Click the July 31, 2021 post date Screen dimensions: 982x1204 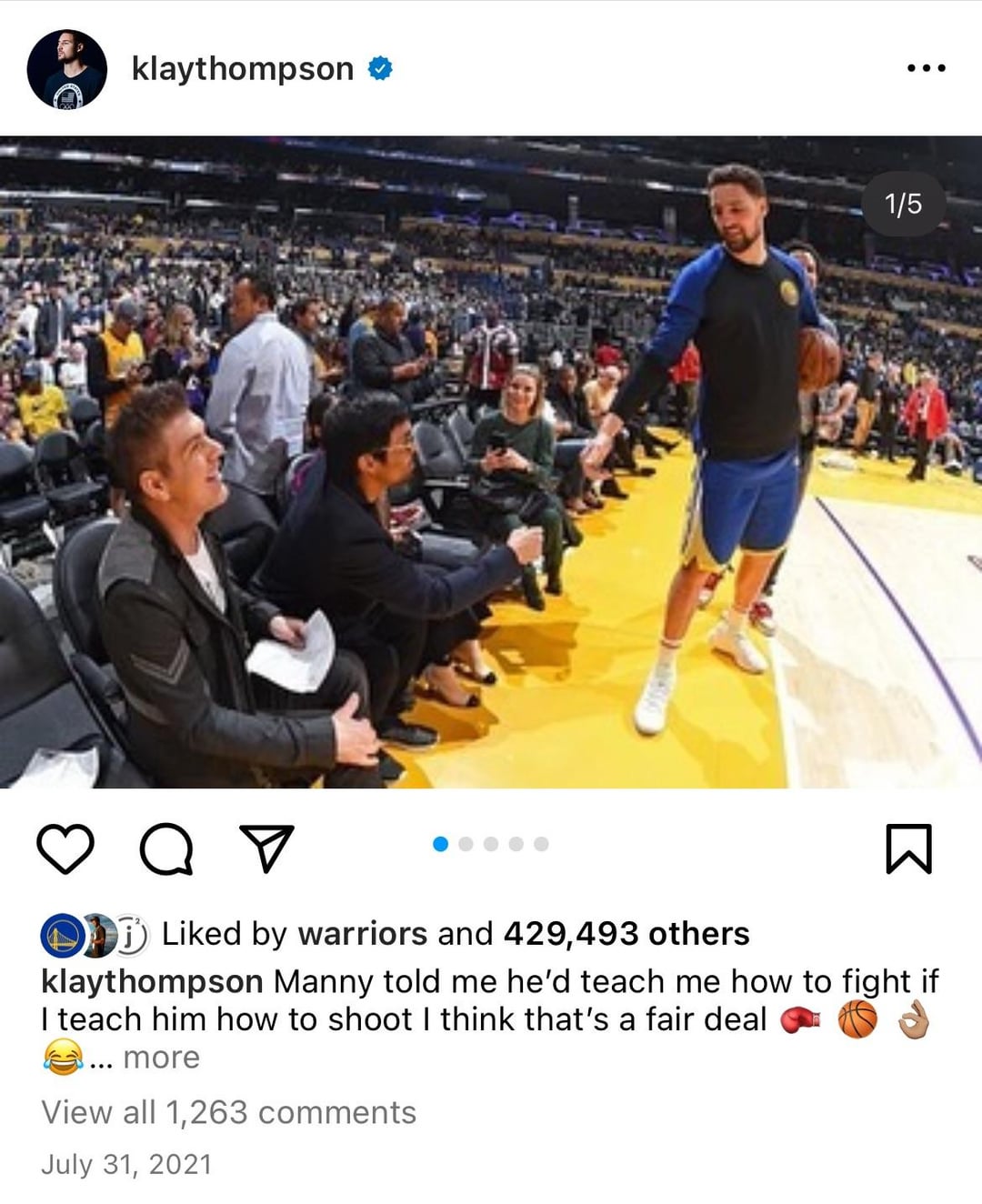click(126, 1165)
